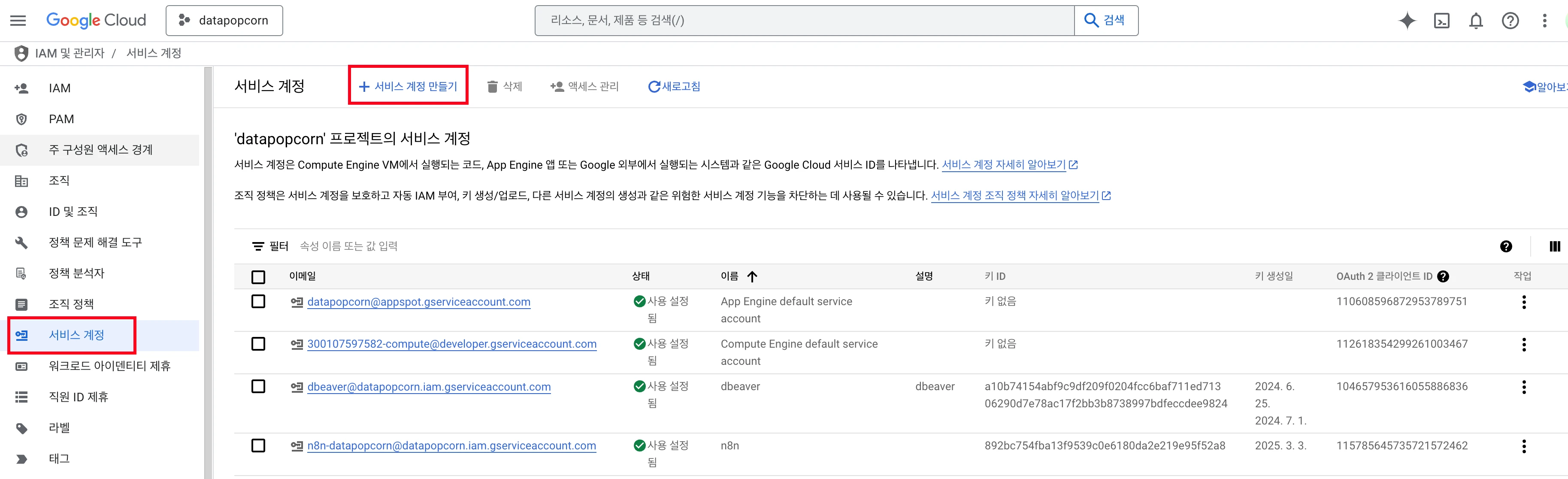Viewport: 1568px width, 479px height.
Task: Sort by 이름 column arrow
Action: pos(752,277)
